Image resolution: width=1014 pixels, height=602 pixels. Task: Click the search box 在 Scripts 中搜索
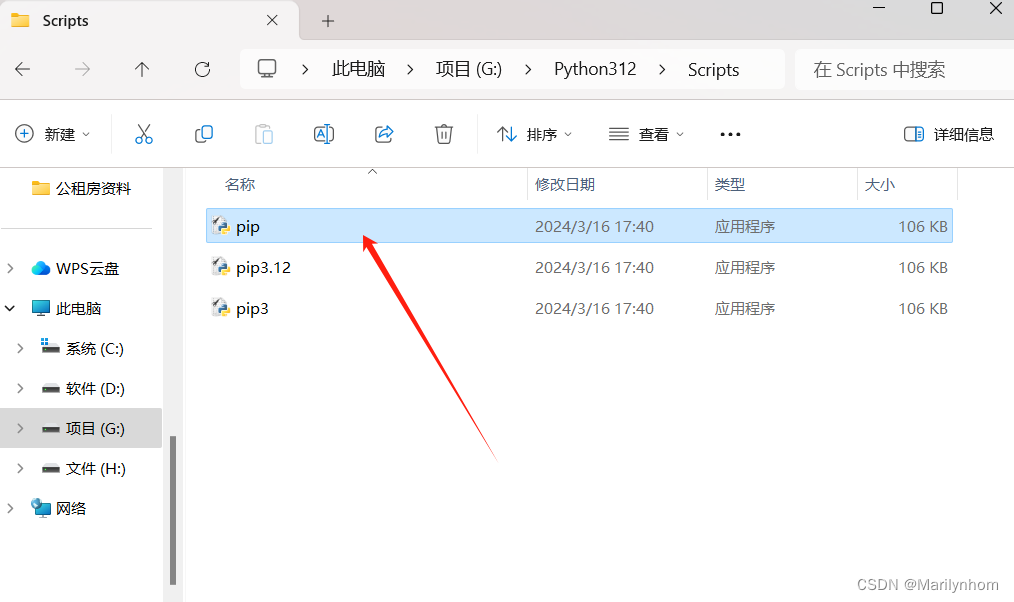(x=904, y=69)
